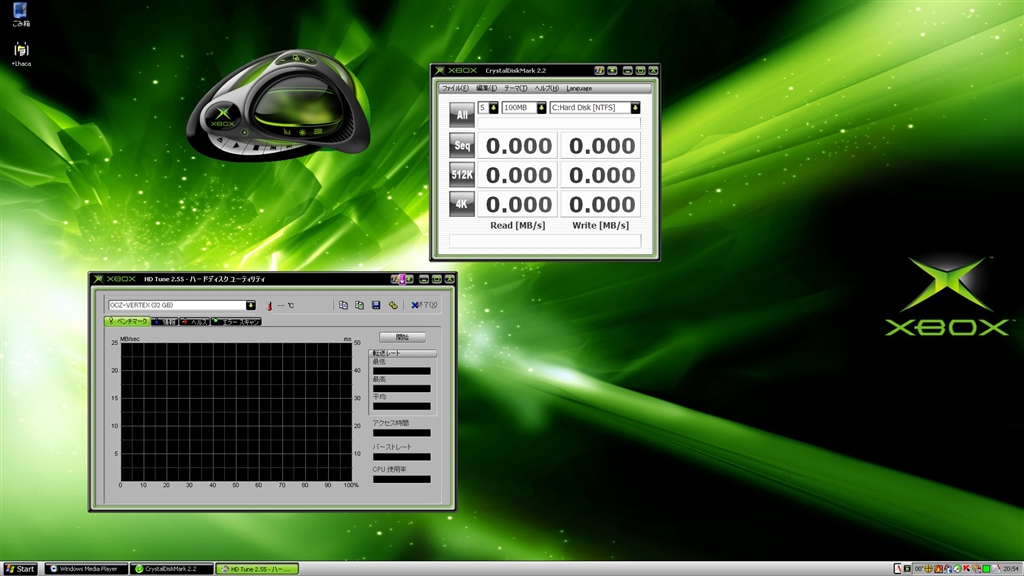Expand the OCZ-VERTEX drive selection dropdown

[x=251, y=305]
